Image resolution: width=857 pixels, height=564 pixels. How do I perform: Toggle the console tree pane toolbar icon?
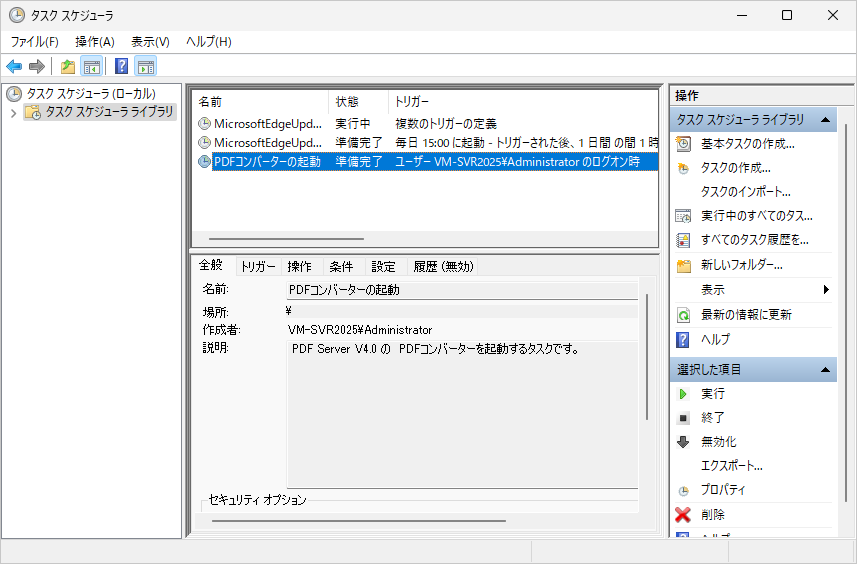[x=91, y=67]
